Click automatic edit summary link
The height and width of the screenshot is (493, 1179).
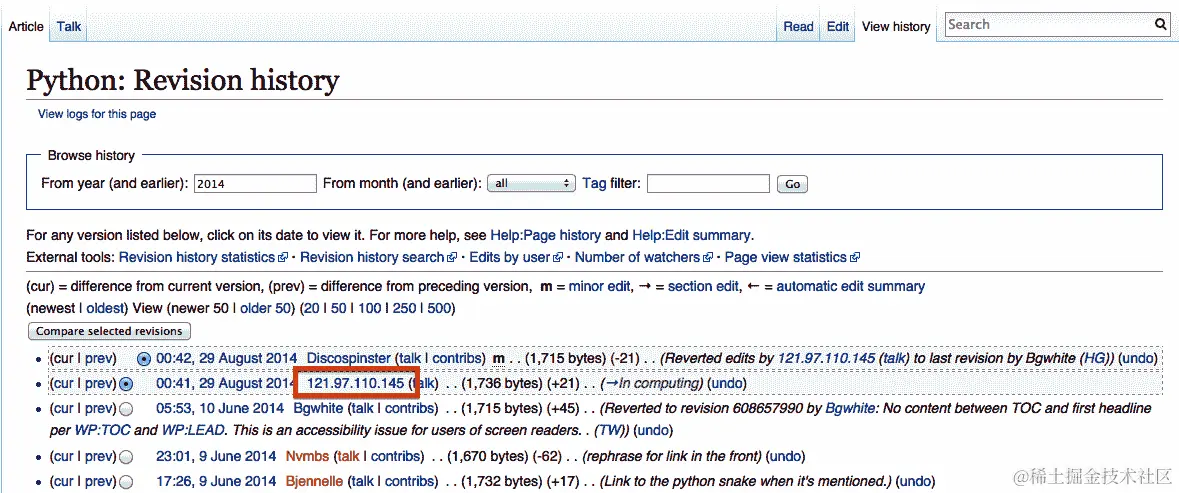click(850, 286)
